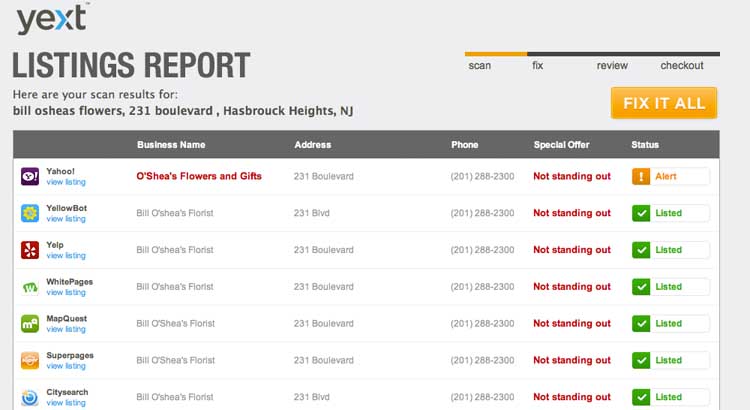Select the checkout step
The width and height of the screenshot is (750, 410).
point(682,66)
